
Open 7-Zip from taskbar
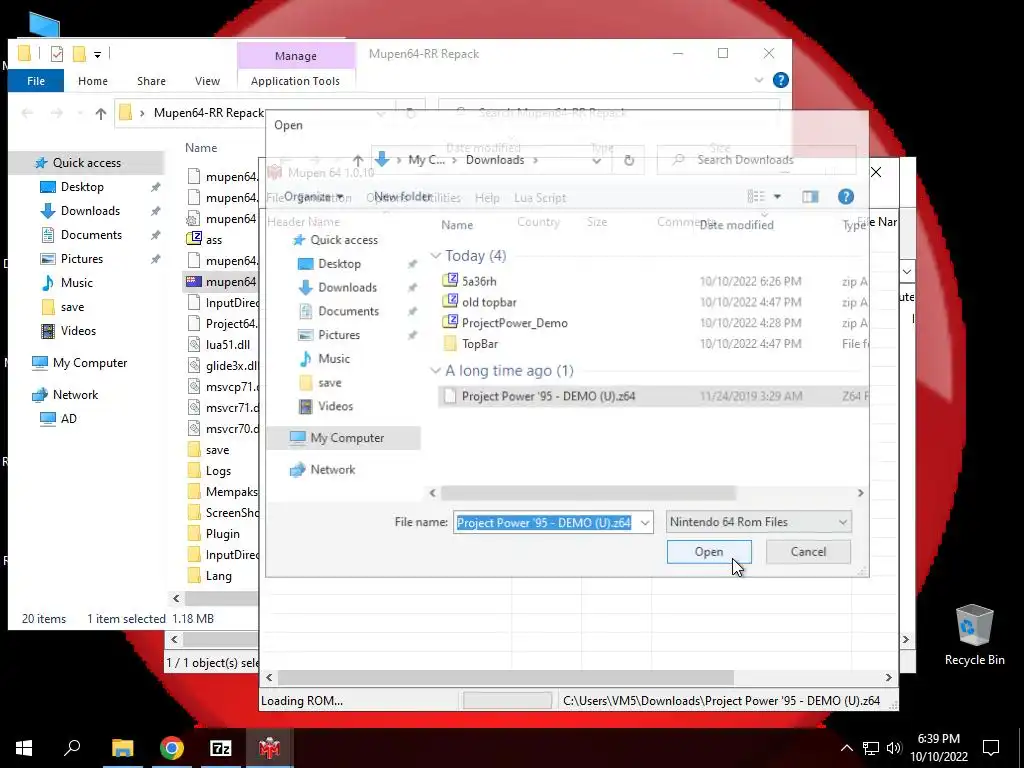point(221,748)
